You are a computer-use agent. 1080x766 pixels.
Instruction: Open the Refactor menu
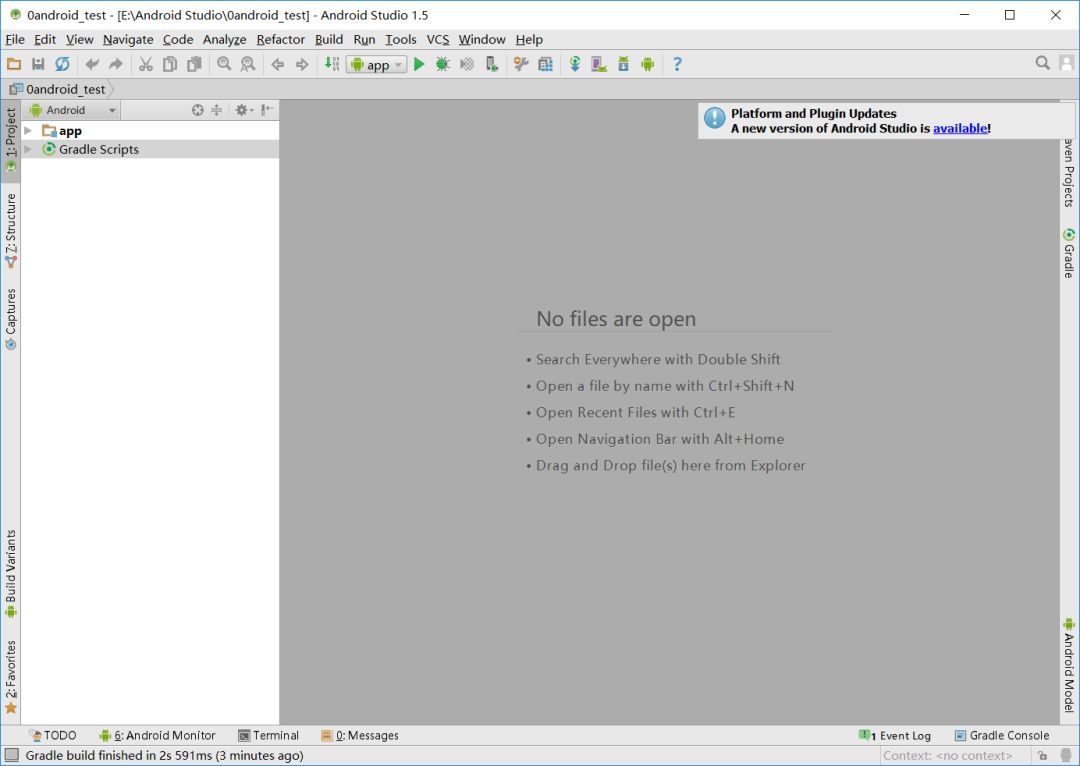click(x=280, y=39)
